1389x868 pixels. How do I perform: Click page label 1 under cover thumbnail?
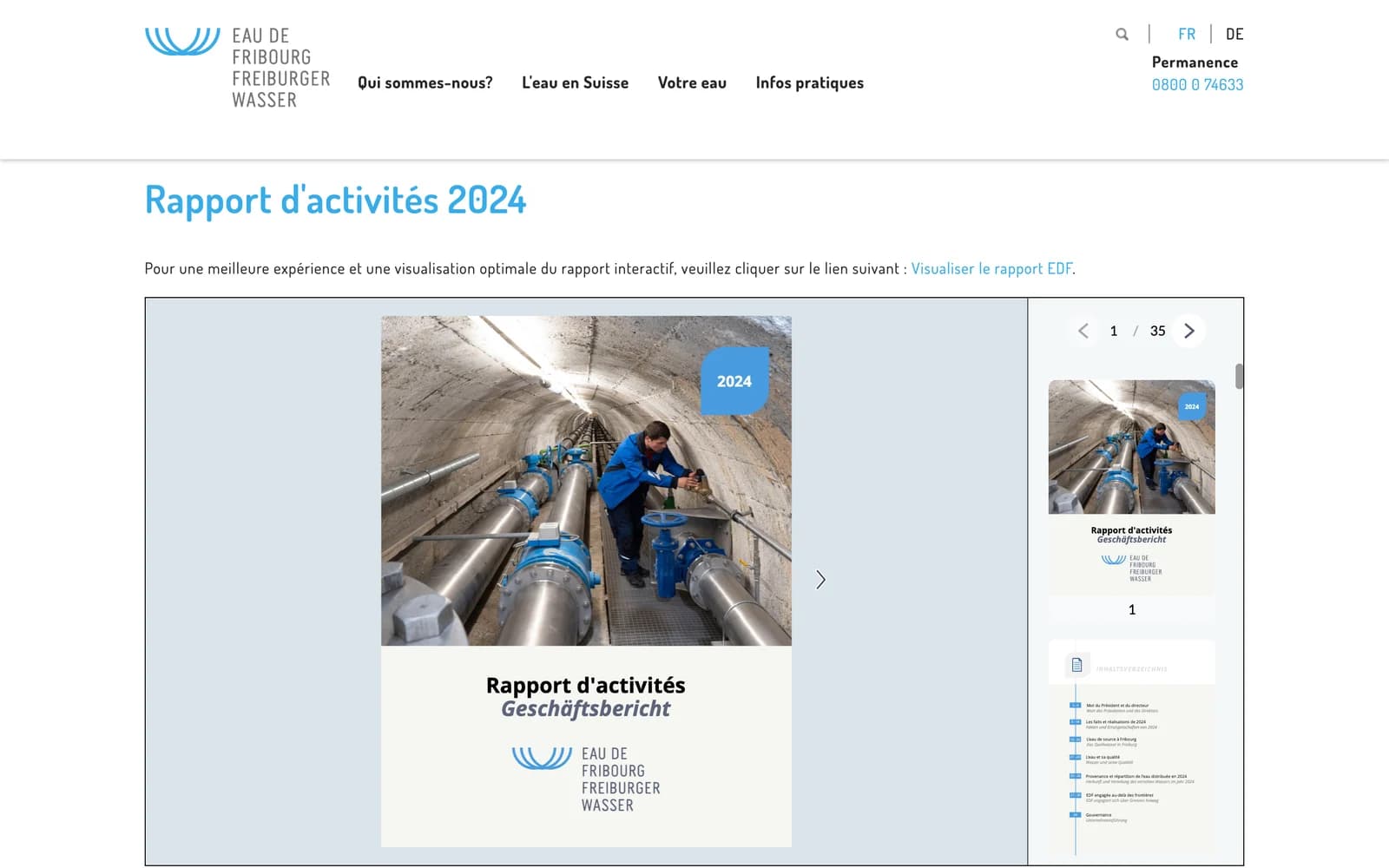tap(1131, 609)
